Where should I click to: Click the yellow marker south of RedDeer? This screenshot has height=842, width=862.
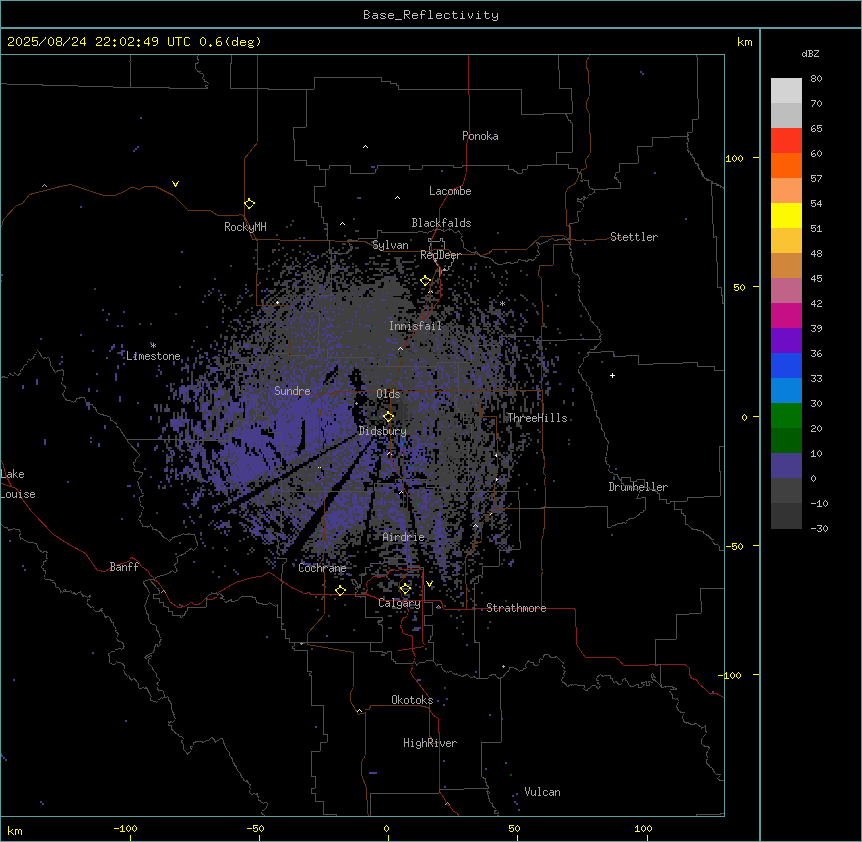point(425,281)
